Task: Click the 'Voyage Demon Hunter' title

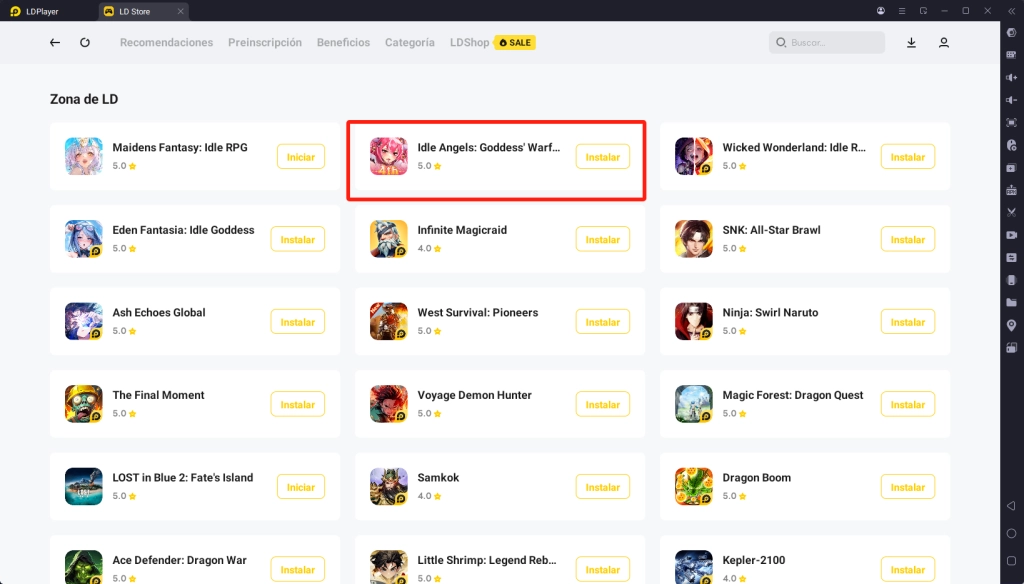Action: point(475,395)
